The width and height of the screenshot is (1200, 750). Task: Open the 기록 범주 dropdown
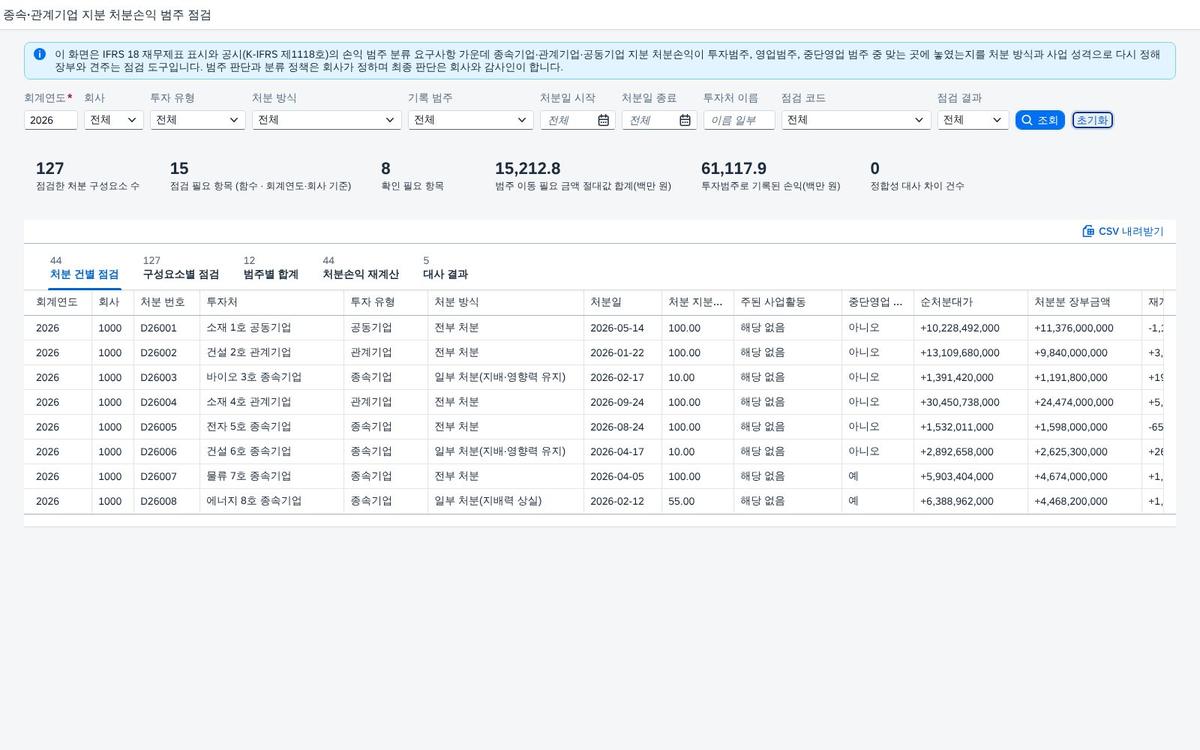pyautogui.click(x=471, y=120)
